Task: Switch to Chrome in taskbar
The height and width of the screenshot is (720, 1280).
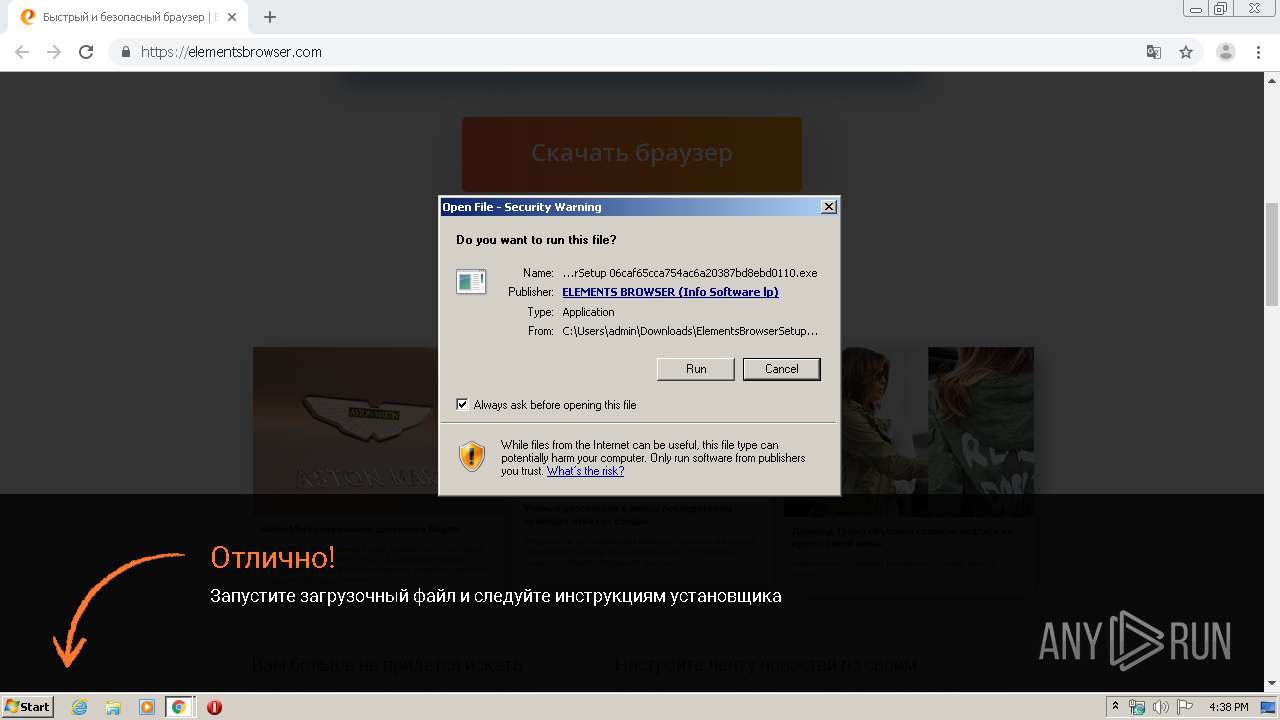Action: [x=178, y=707]
